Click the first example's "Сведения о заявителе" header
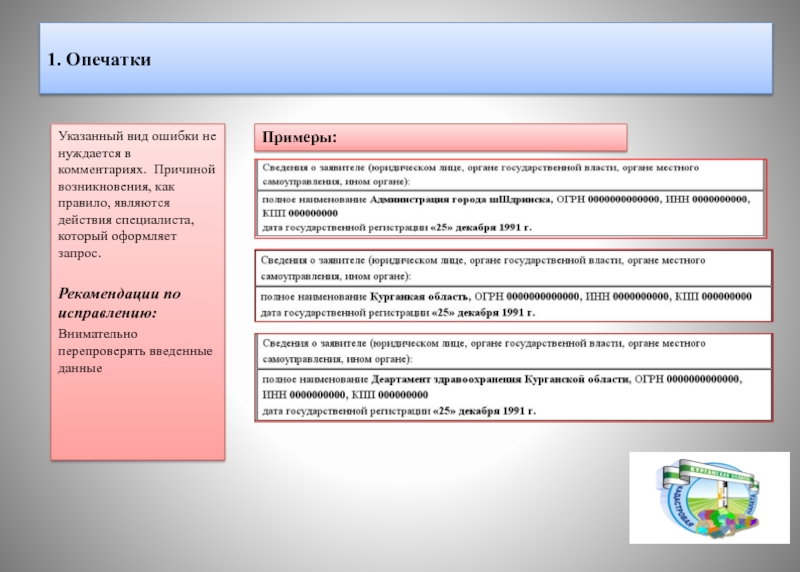Viewport: 800px width, 572px height. click(480, 175)
